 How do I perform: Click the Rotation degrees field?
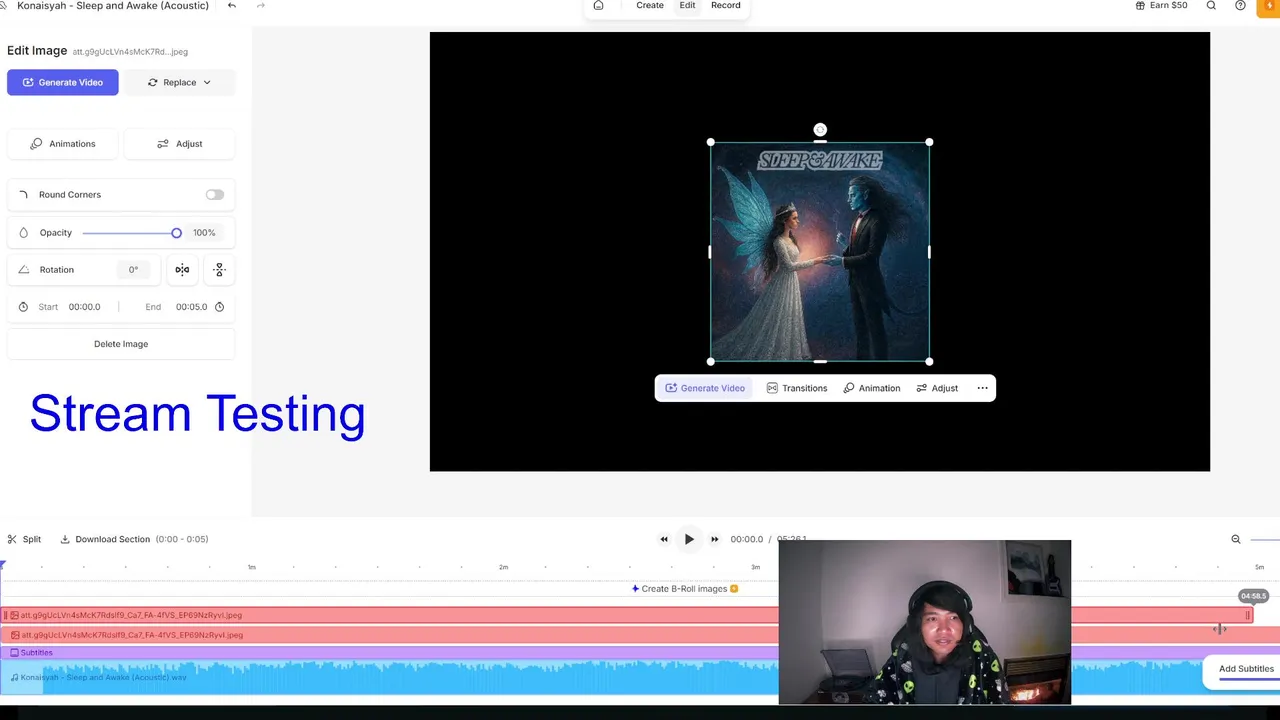pos(133,270)
